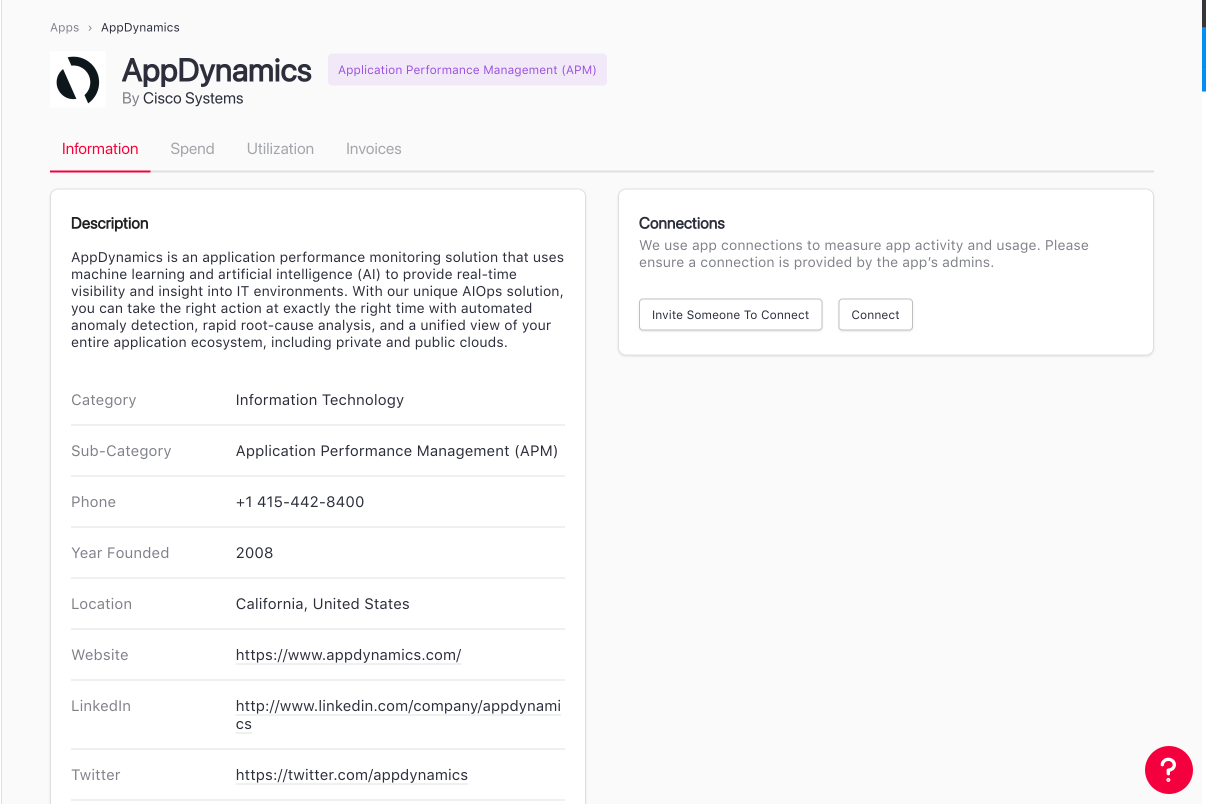View the Invoices tab
Screen dimensions: 1206x804
pos(374,149)
